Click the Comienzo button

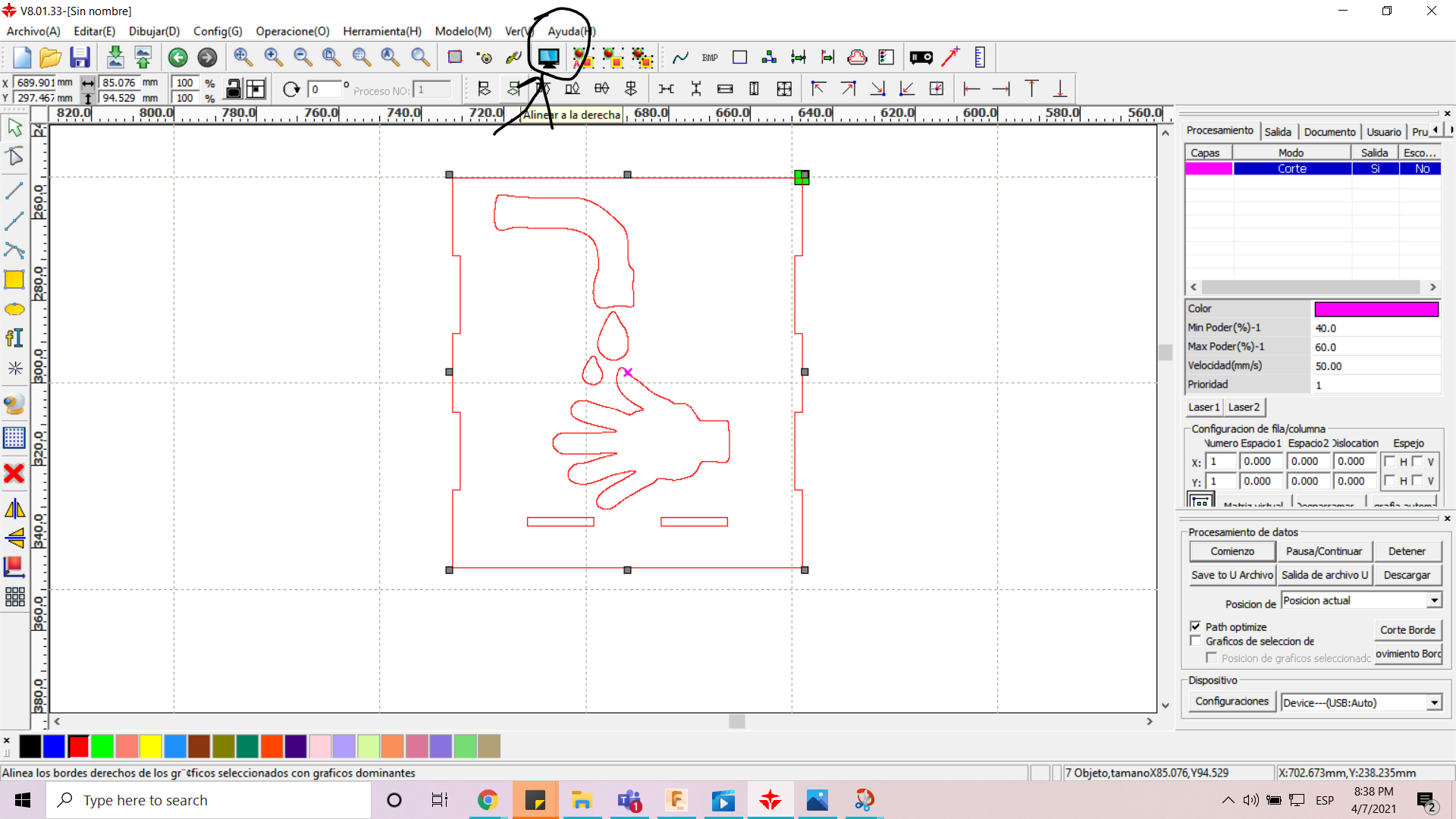[1232, 551]
